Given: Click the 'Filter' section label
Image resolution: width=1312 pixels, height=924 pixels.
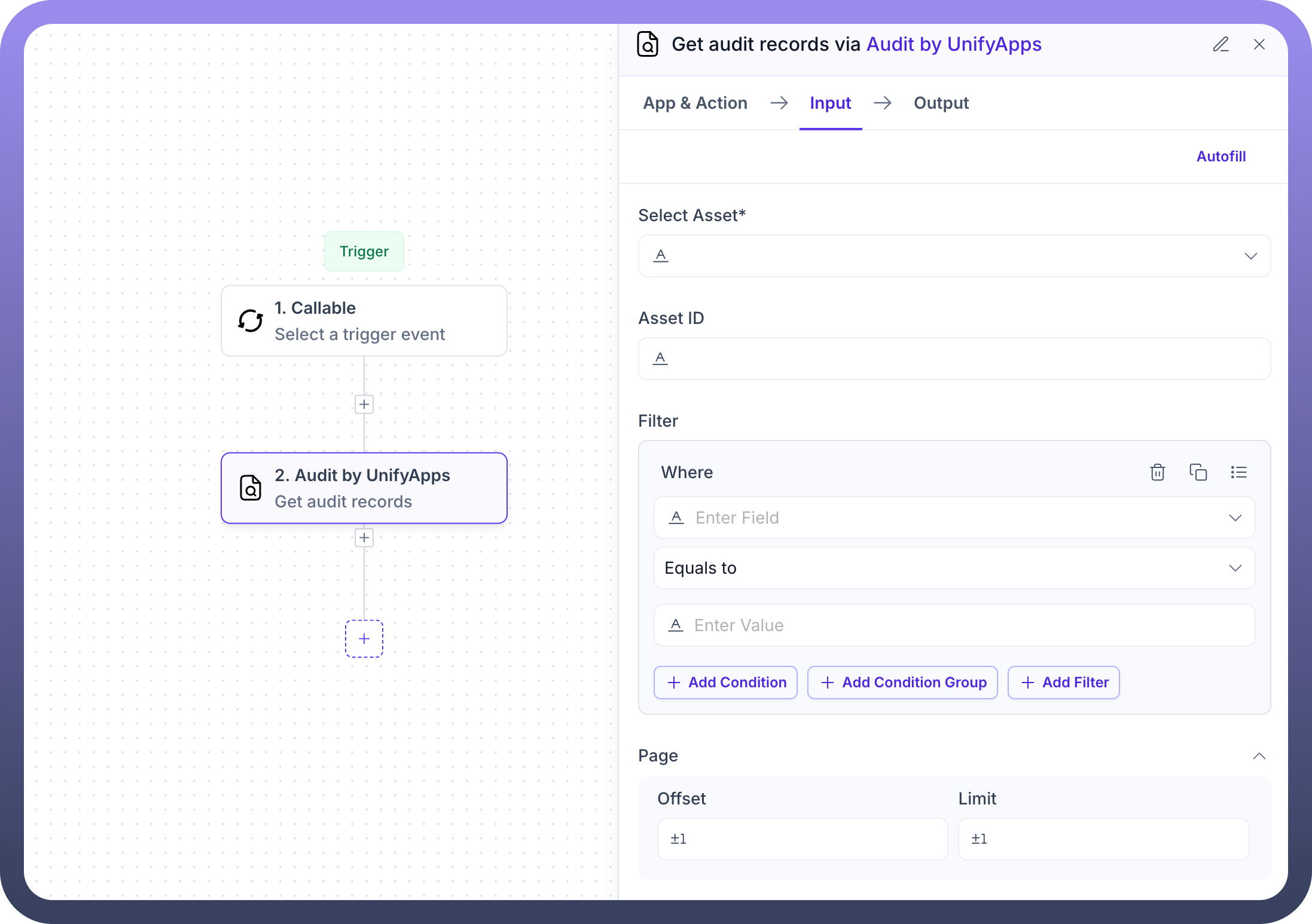Looking at the screenshot, I should click(658, 421).
